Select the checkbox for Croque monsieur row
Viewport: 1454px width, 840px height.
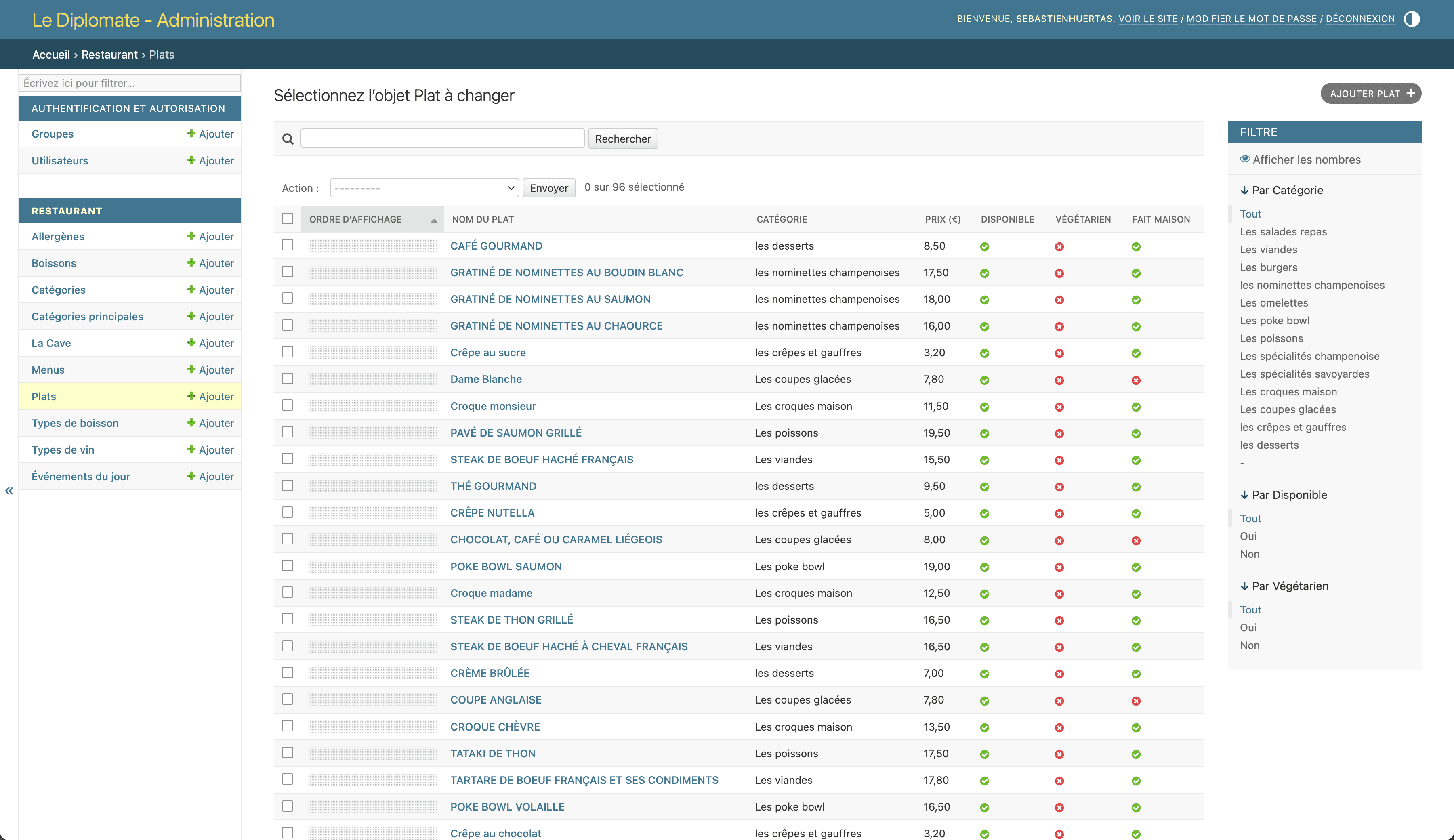[x=287, y=405]
